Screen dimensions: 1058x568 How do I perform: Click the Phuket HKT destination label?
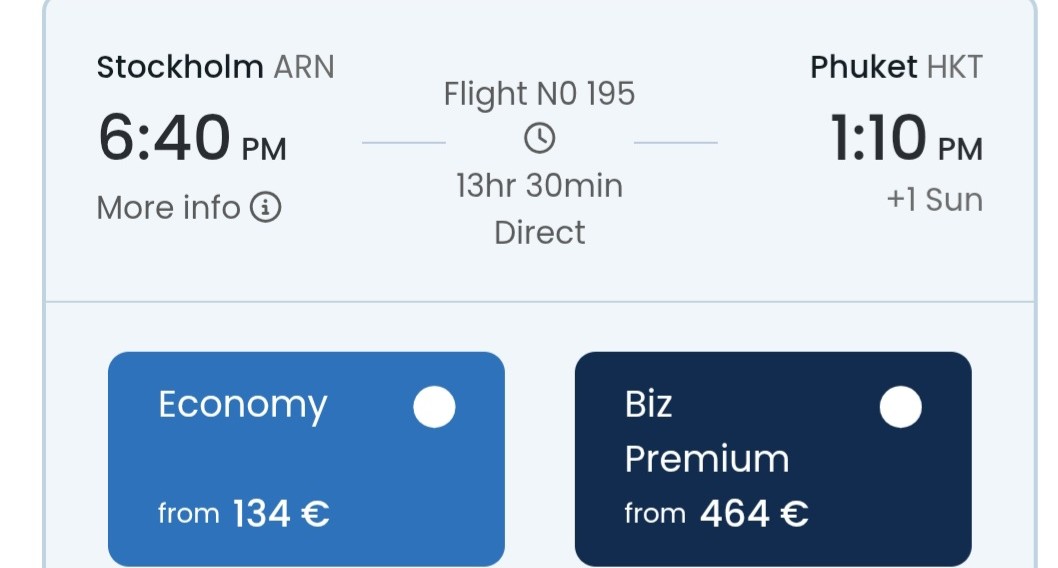point(896,67)
